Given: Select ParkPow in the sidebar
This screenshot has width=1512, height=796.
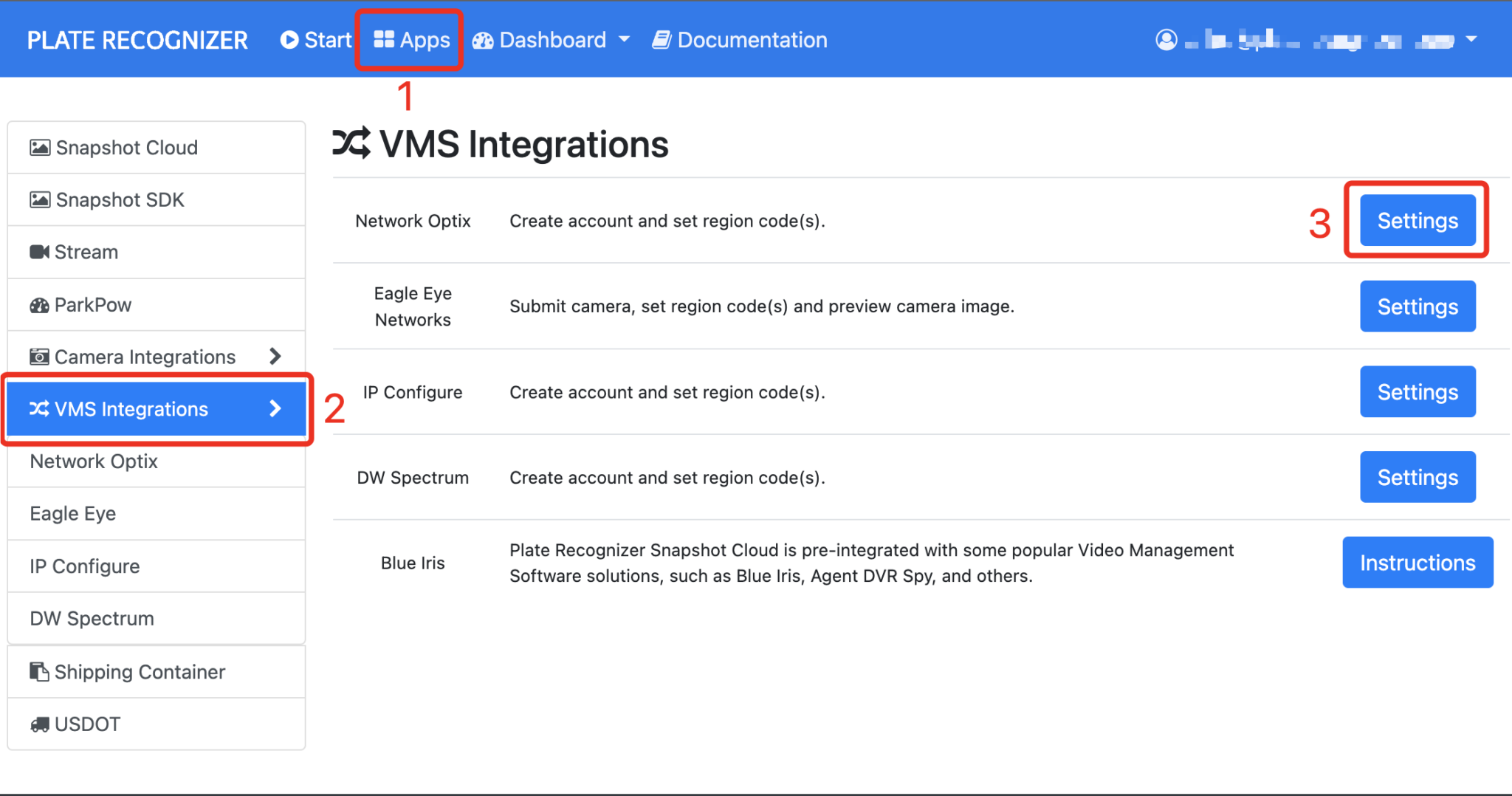Looking at the screenshot, I should pyautogui.click(x=157, y=305).
